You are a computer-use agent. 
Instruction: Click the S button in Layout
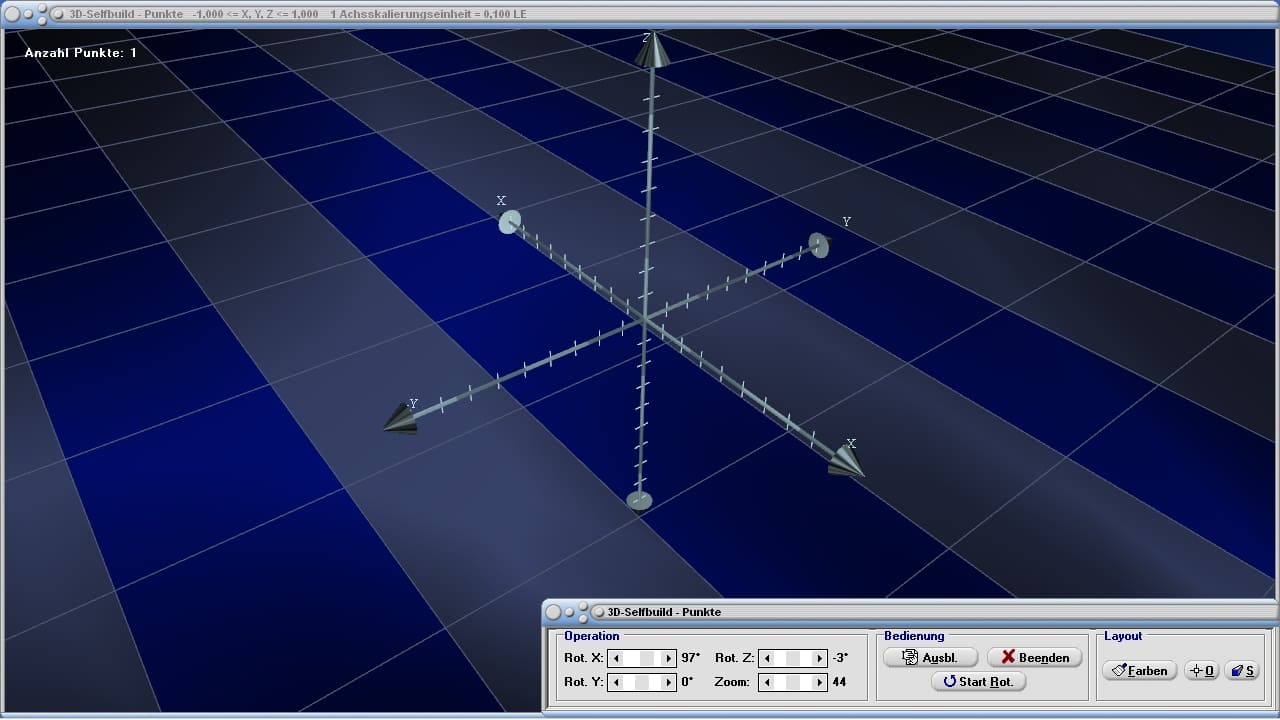[x=1243, y=670]
